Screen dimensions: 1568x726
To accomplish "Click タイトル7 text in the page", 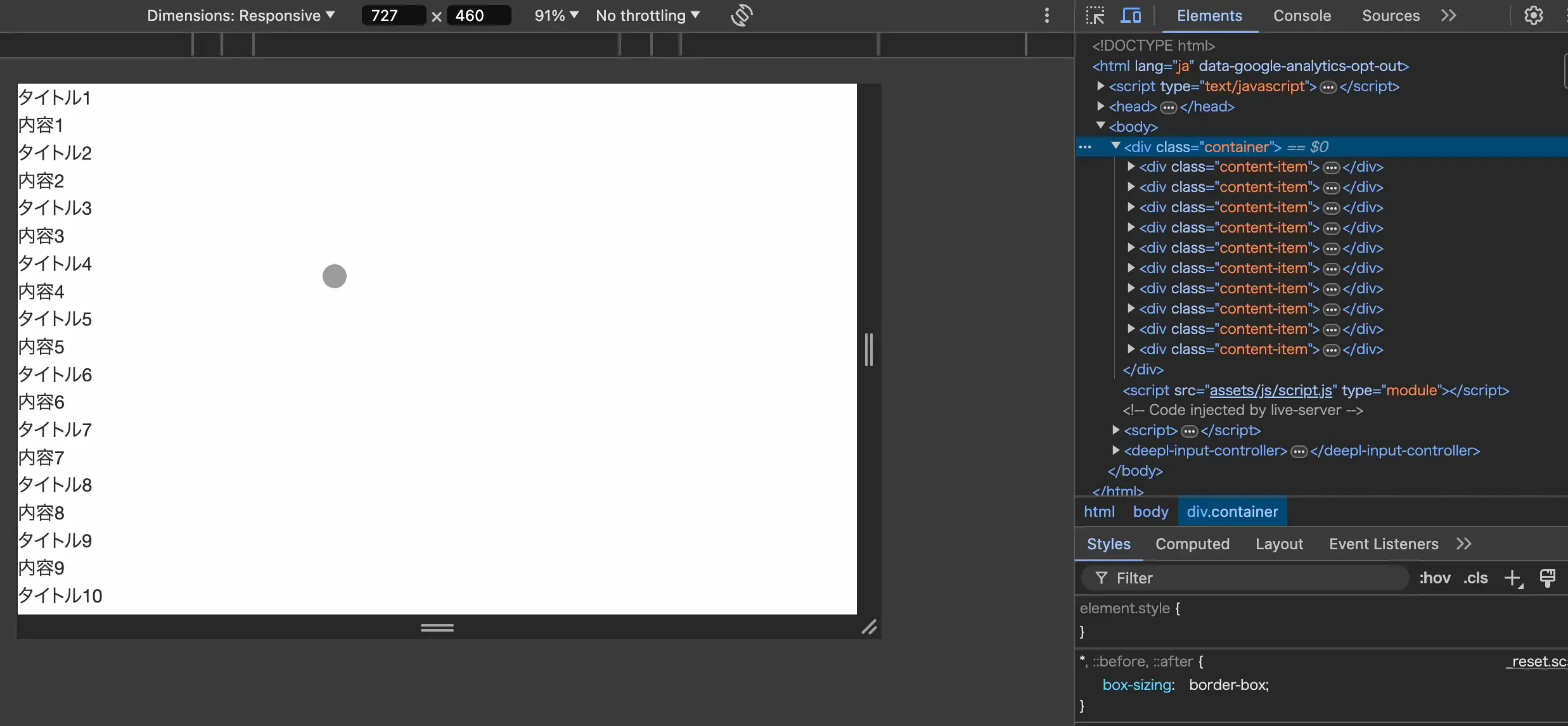I will (x=55, y=430).
